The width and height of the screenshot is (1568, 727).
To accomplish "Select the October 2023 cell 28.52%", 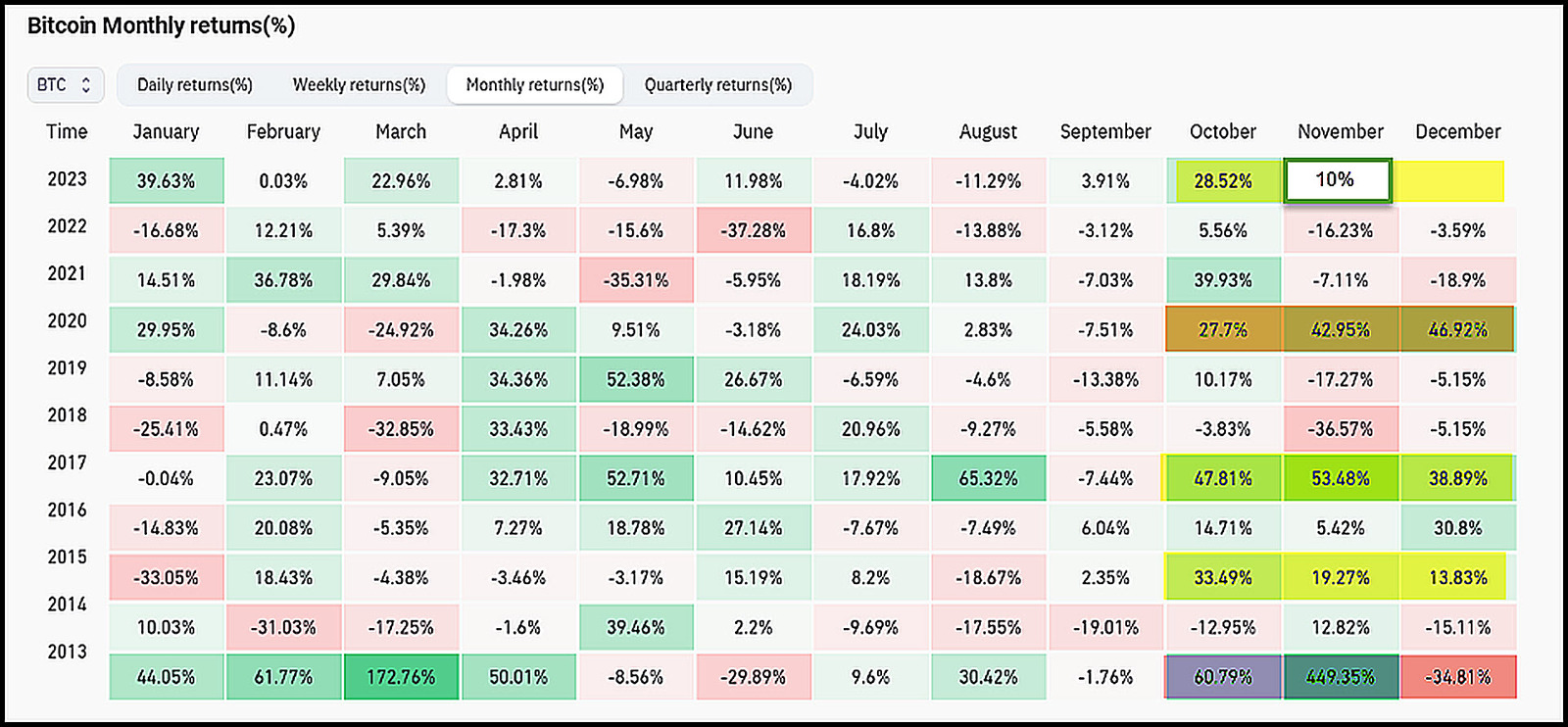I will pyautogui.click(x=1223, y=181).
